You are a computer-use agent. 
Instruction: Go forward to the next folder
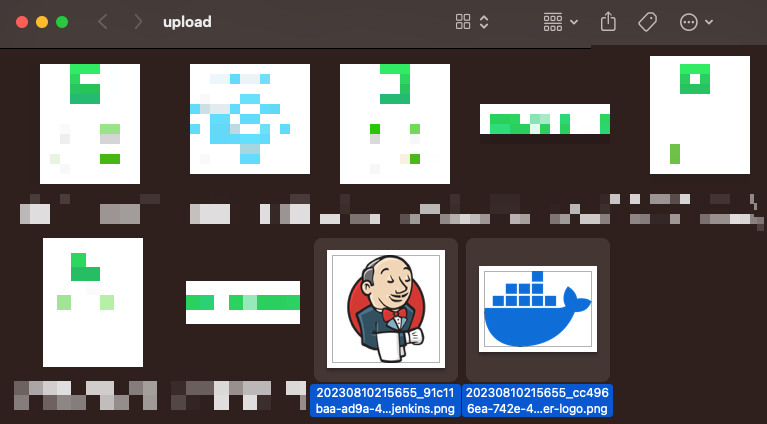point(138,22)
